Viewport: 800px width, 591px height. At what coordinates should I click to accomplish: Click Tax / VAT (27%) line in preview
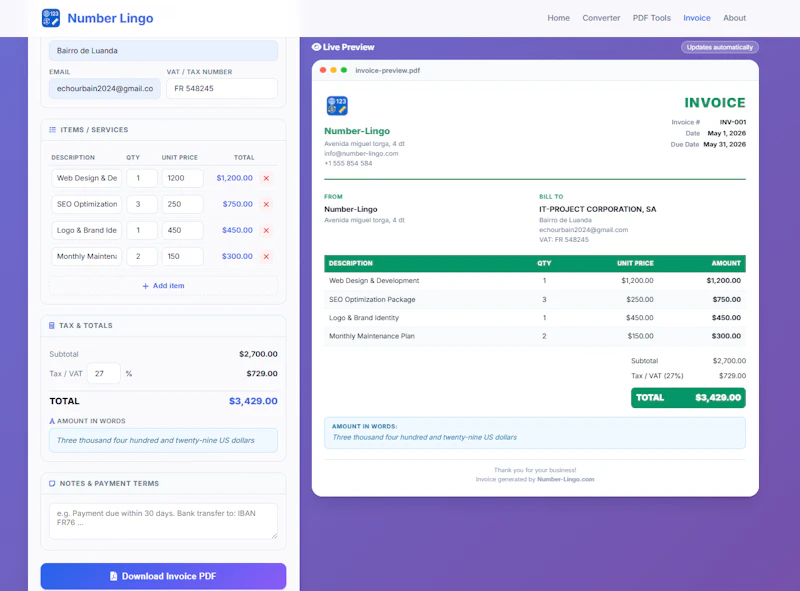tap(688, 376)
